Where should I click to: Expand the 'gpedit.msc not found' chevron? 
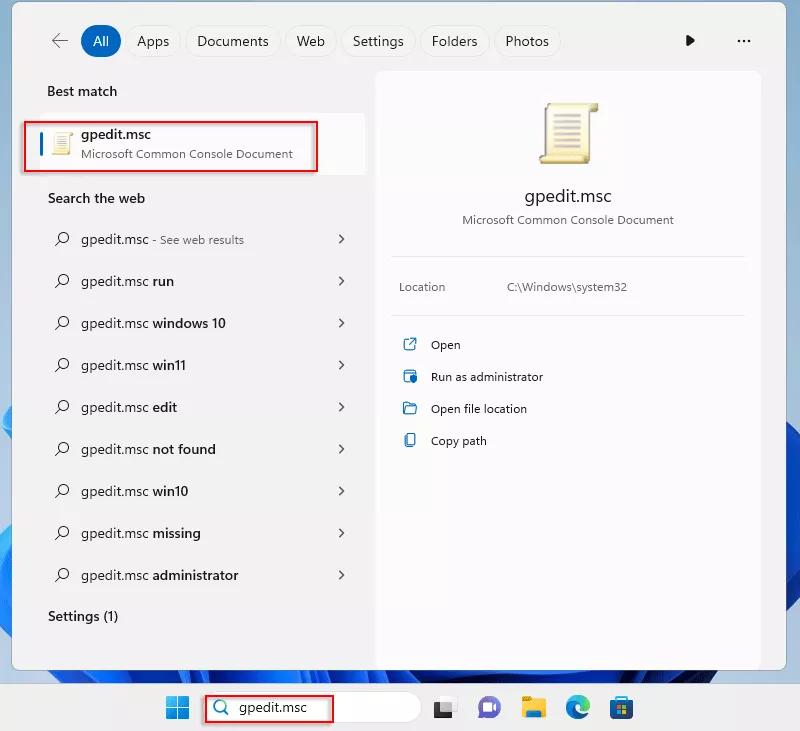tap(341, 449)
